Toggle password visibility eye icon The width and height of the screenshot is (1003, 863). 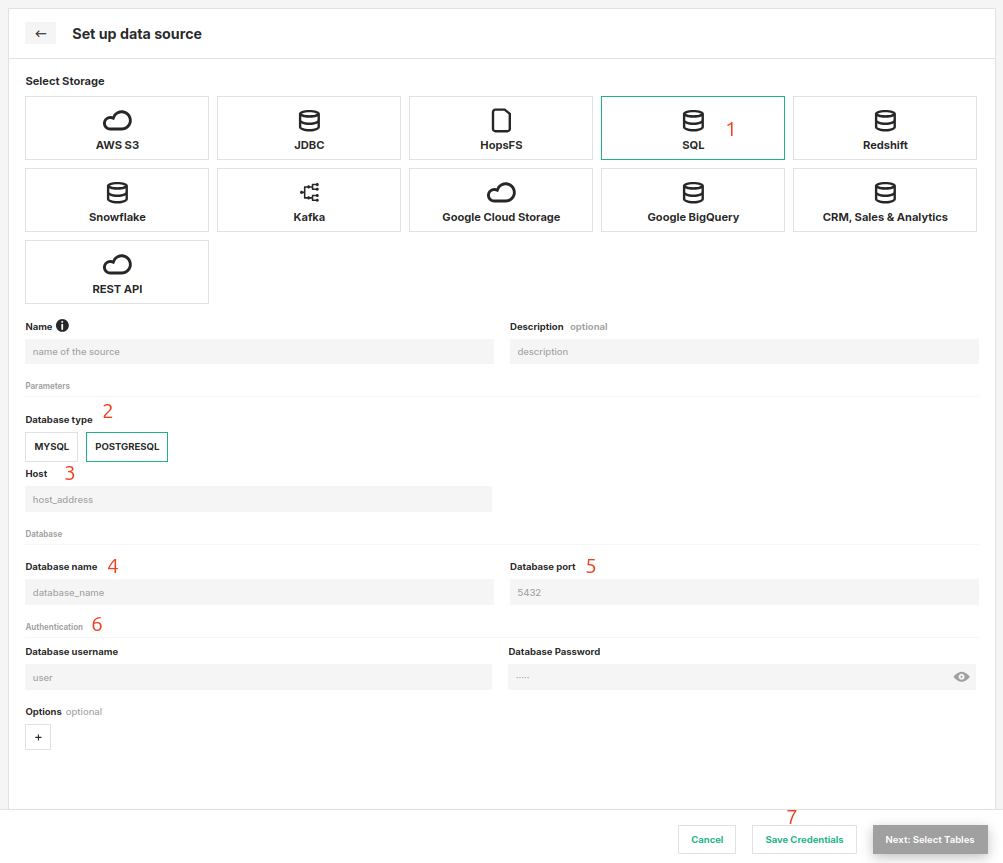pyautogui.click(x=961, y=677)
